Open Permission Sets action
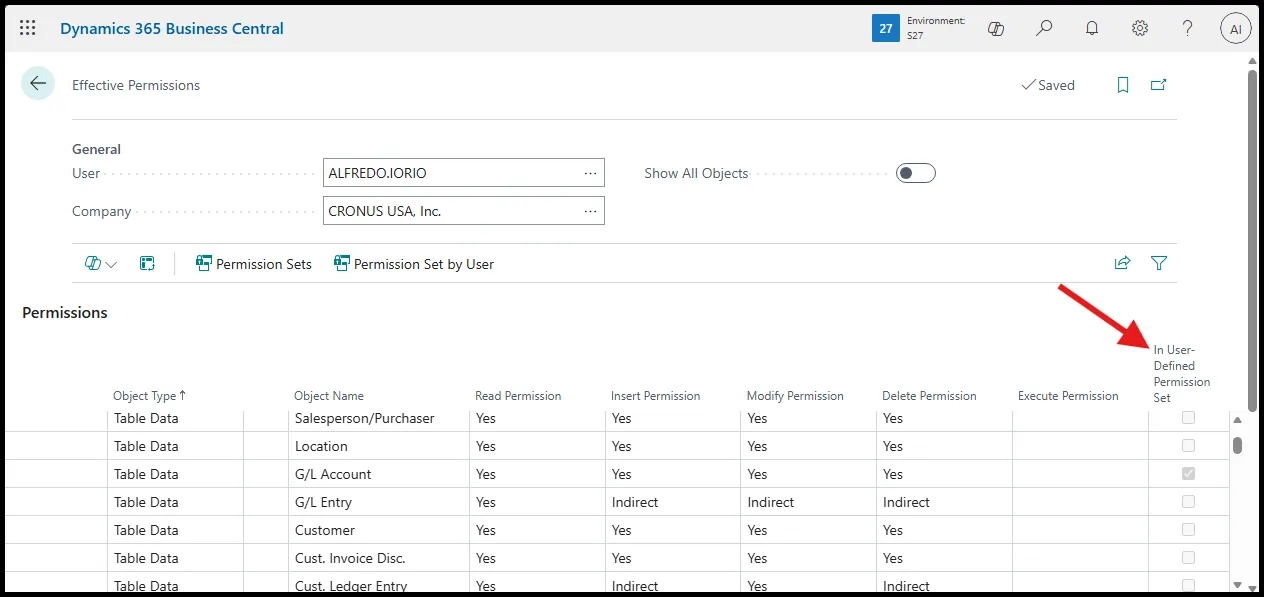The width and height of the screenshot is (1264, 597). coord(254,264)
